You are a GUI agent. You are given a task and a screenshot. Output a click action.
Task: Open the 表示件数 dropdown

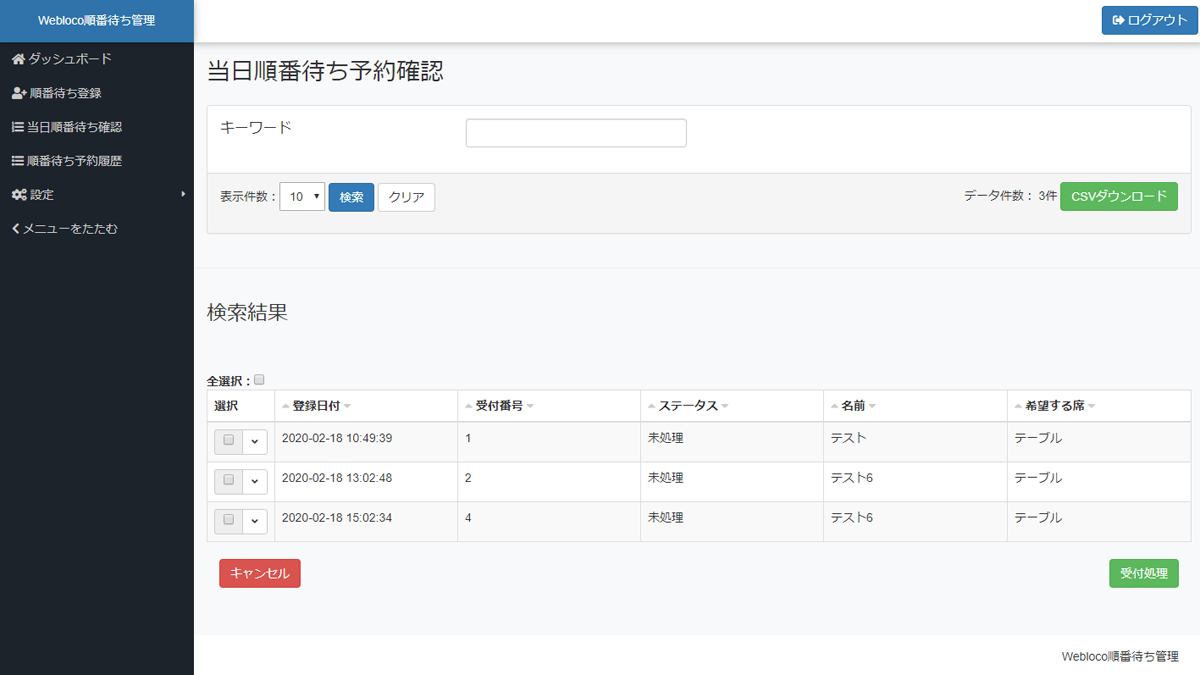coord(302,197)
